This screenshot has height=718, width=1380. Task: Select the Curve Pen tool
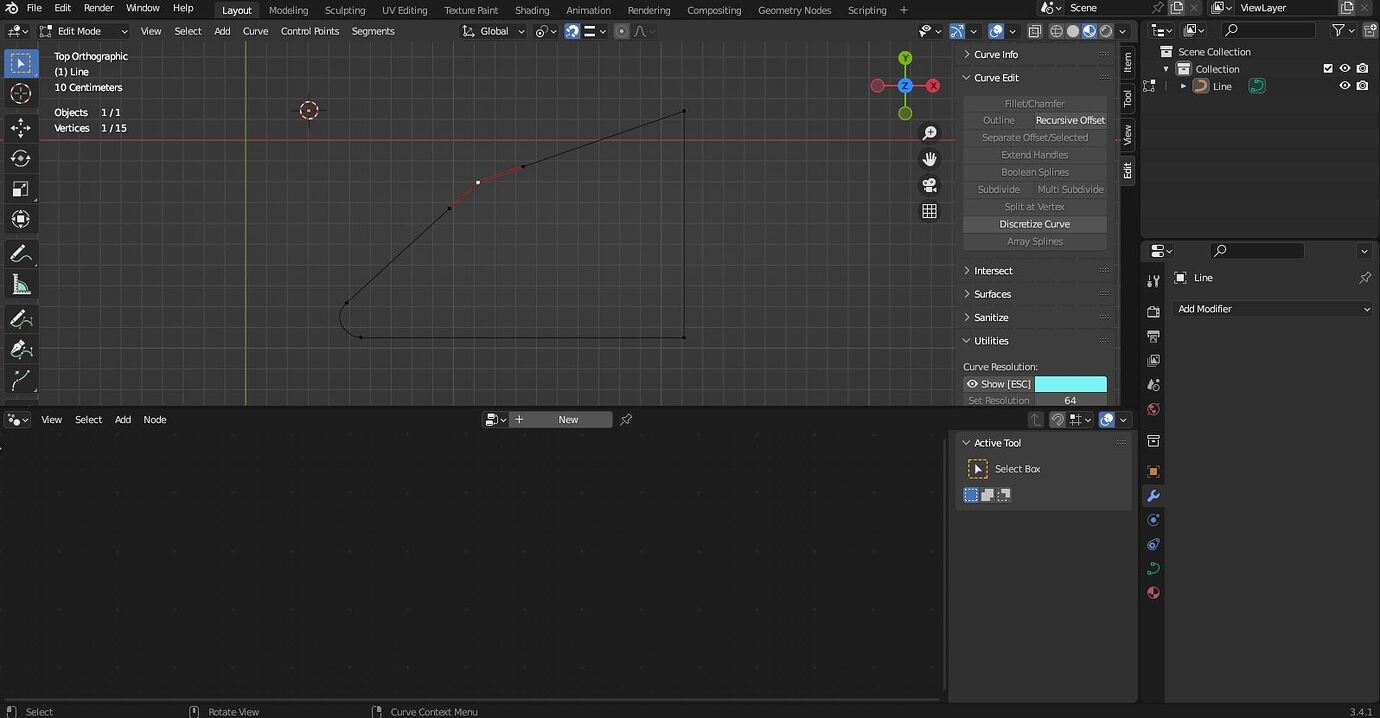[x=20, y=349]
